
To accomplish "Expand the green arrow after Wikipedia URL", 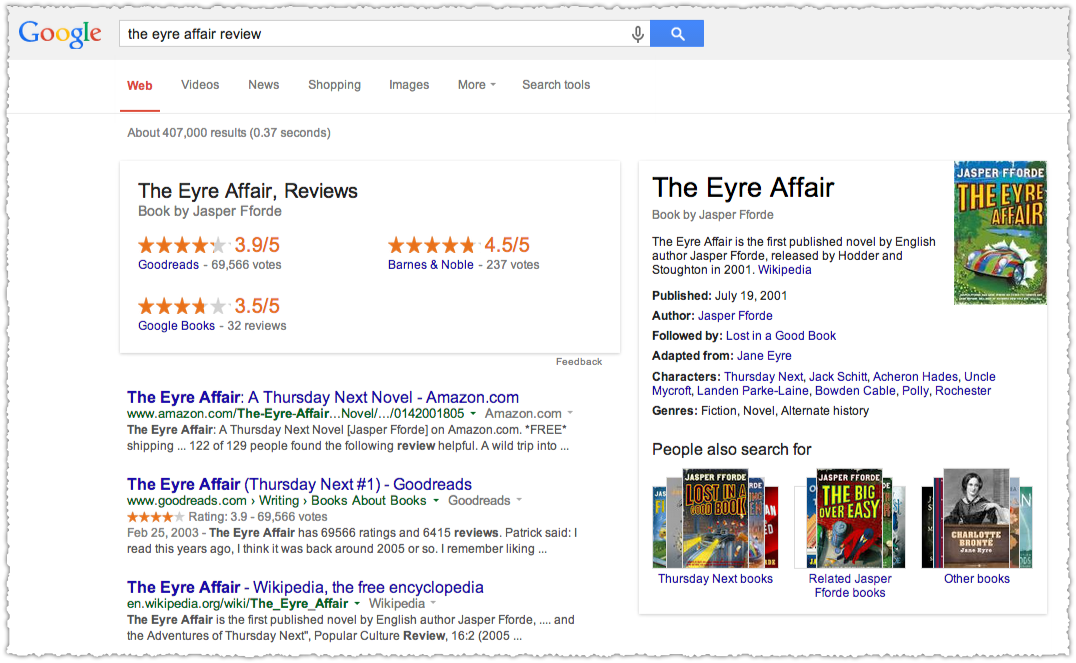I will [357, 604].
